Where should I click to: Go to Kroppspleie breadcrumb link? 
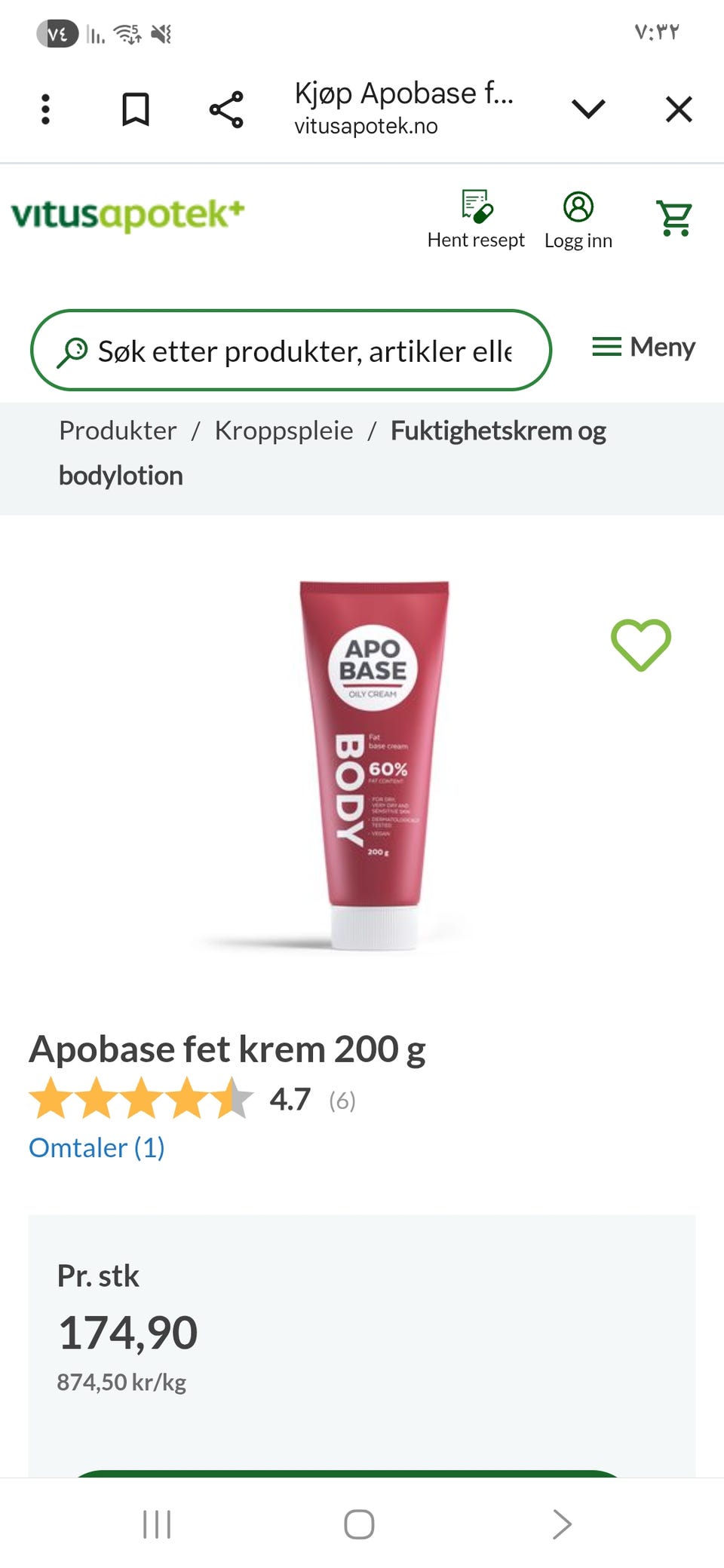point(284,430)
